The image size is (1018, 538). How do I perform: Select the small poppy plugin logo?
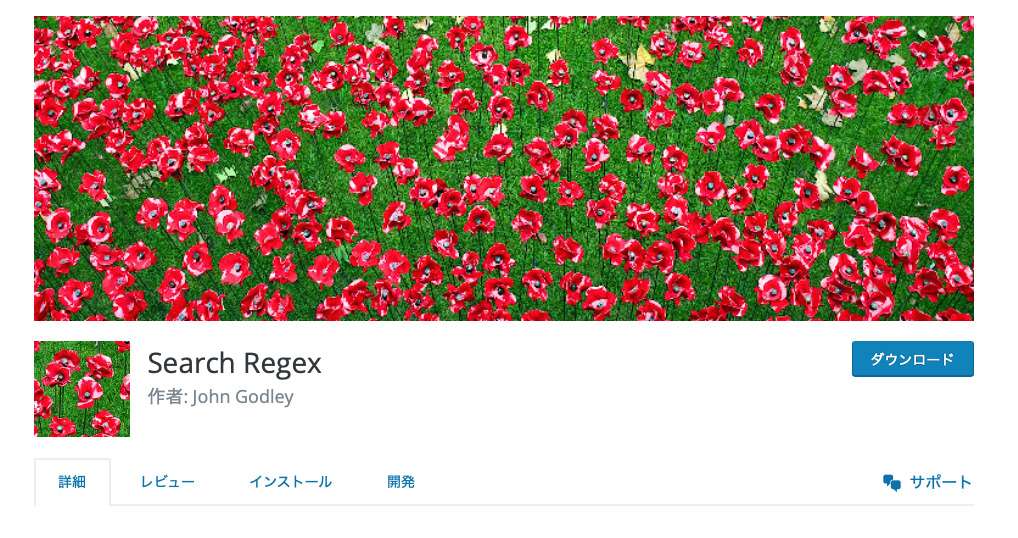(x=82, y=389)
